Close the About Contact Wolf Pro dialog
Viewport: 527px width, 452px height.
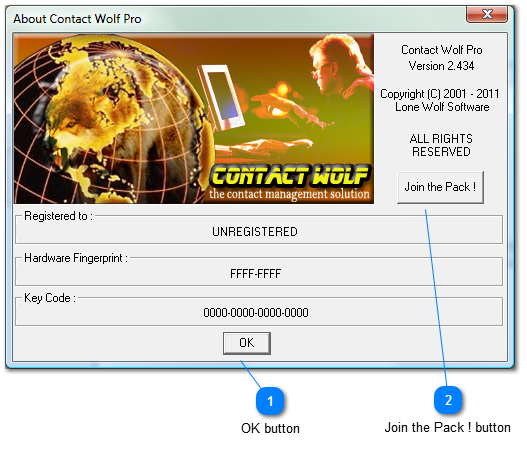(x=487, y=14)
